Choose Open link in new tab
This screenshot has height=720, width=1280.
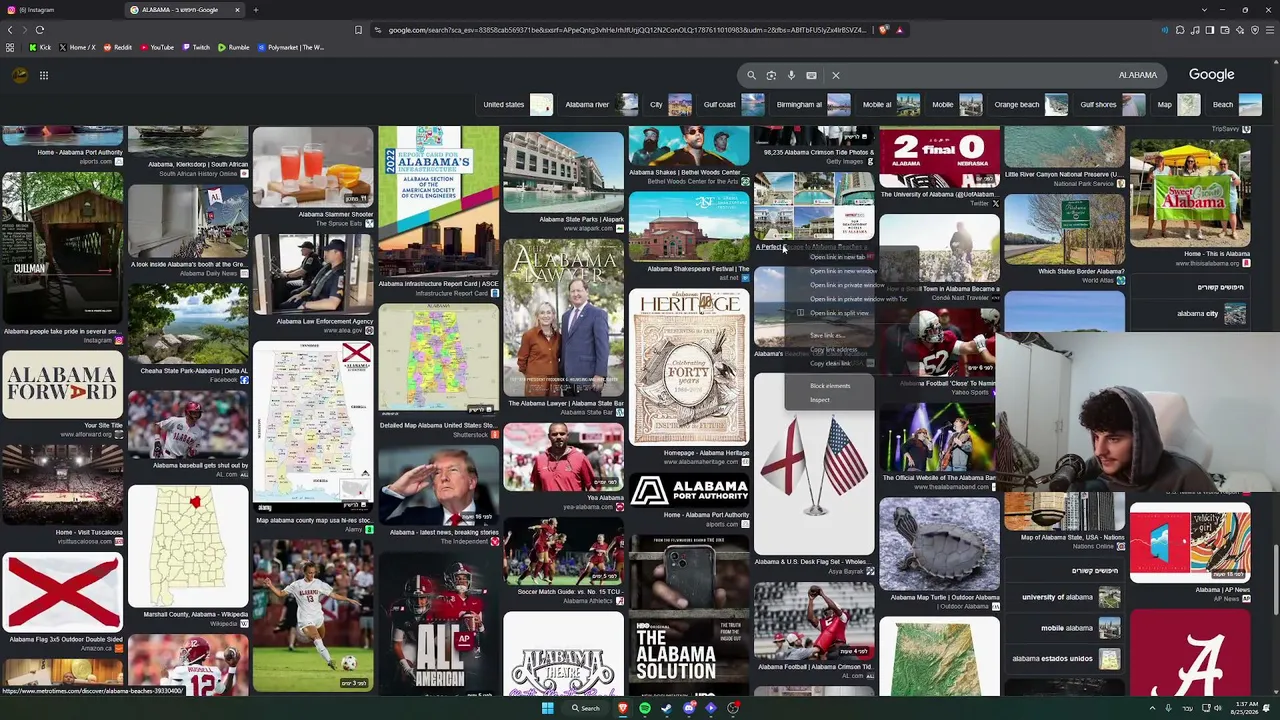pos(838,257)
